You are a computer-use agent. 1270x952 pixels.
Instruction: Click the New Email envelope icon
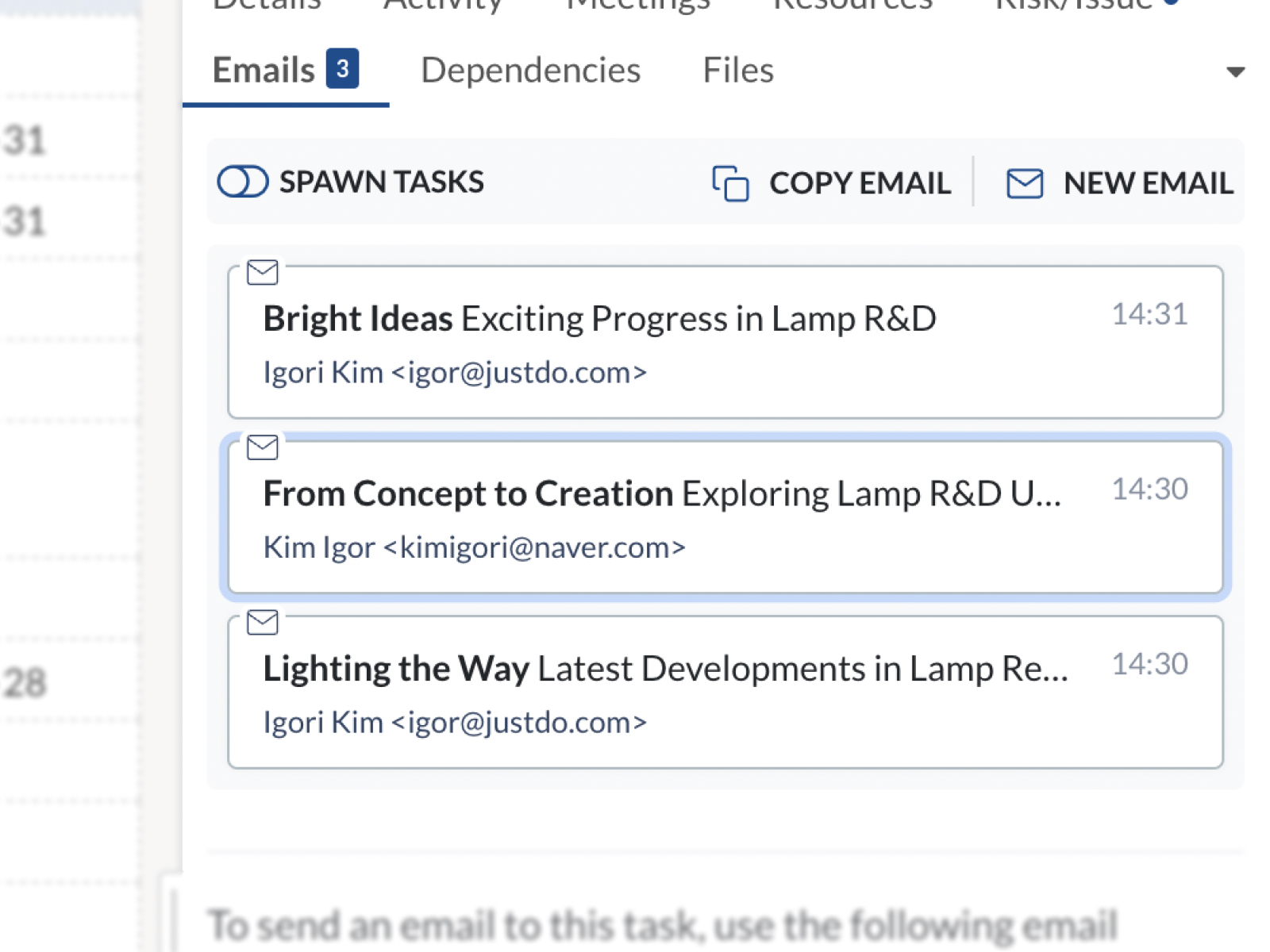1024,183
